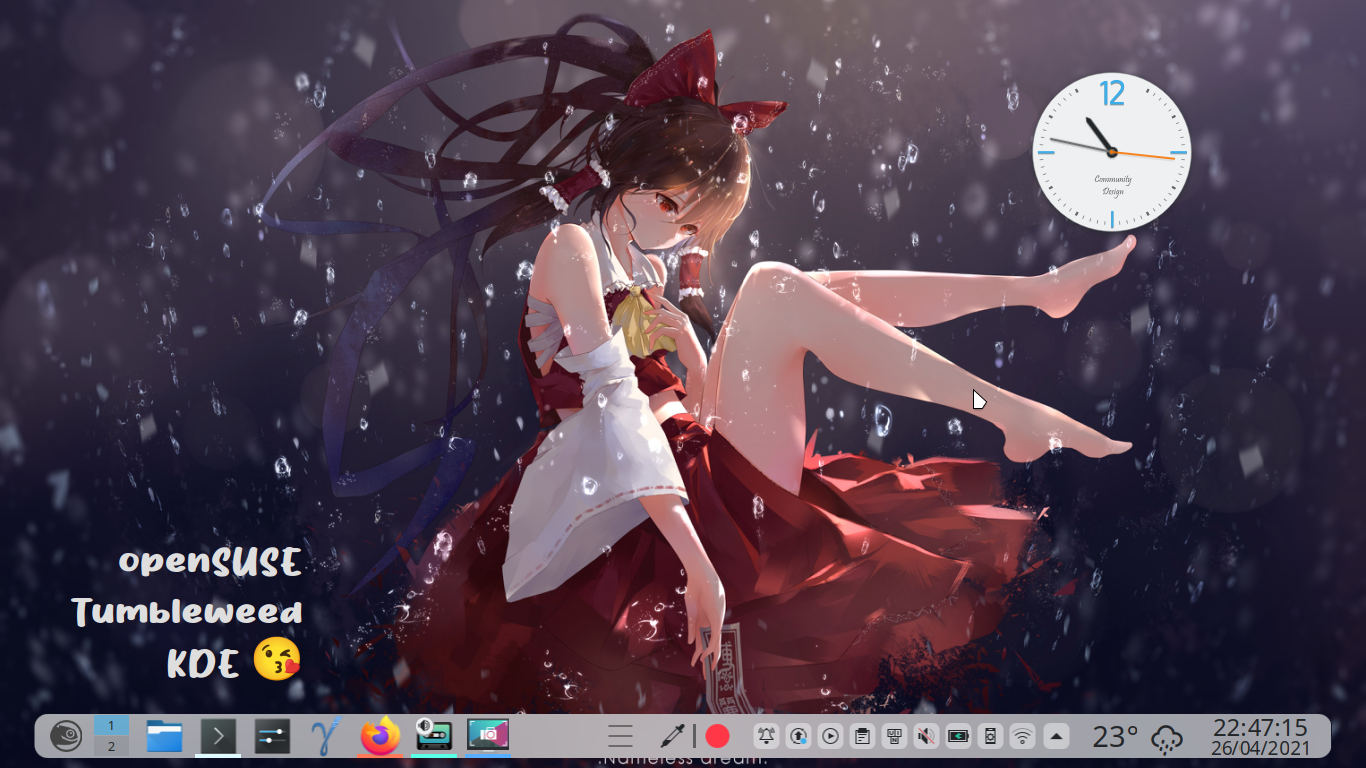
Task: Open the notifications bell in the tray
Action: click(x=766, y=737)
